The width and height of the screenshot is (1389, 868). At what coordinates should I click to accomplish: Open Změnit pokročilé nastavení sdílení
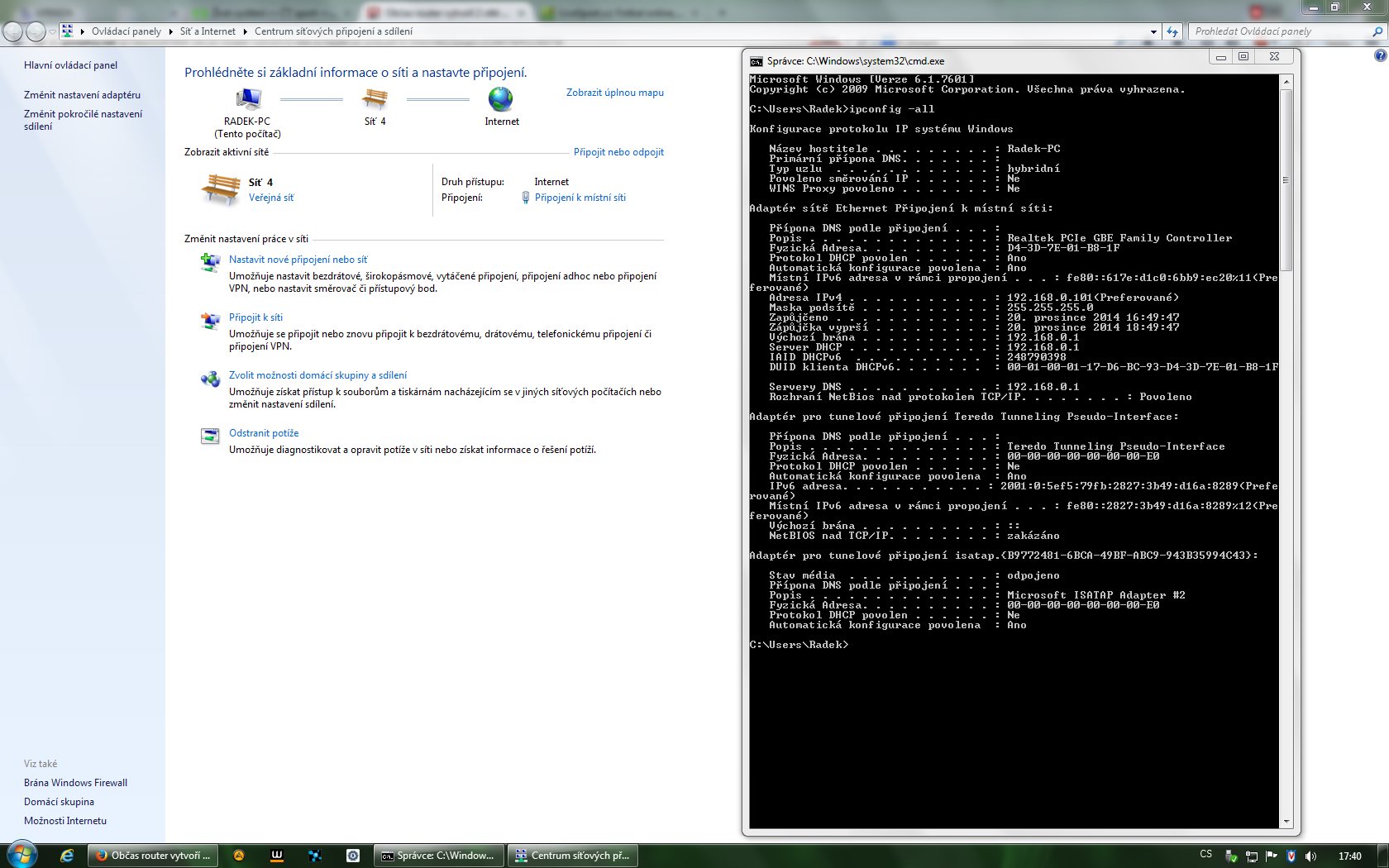pos(83,120)
